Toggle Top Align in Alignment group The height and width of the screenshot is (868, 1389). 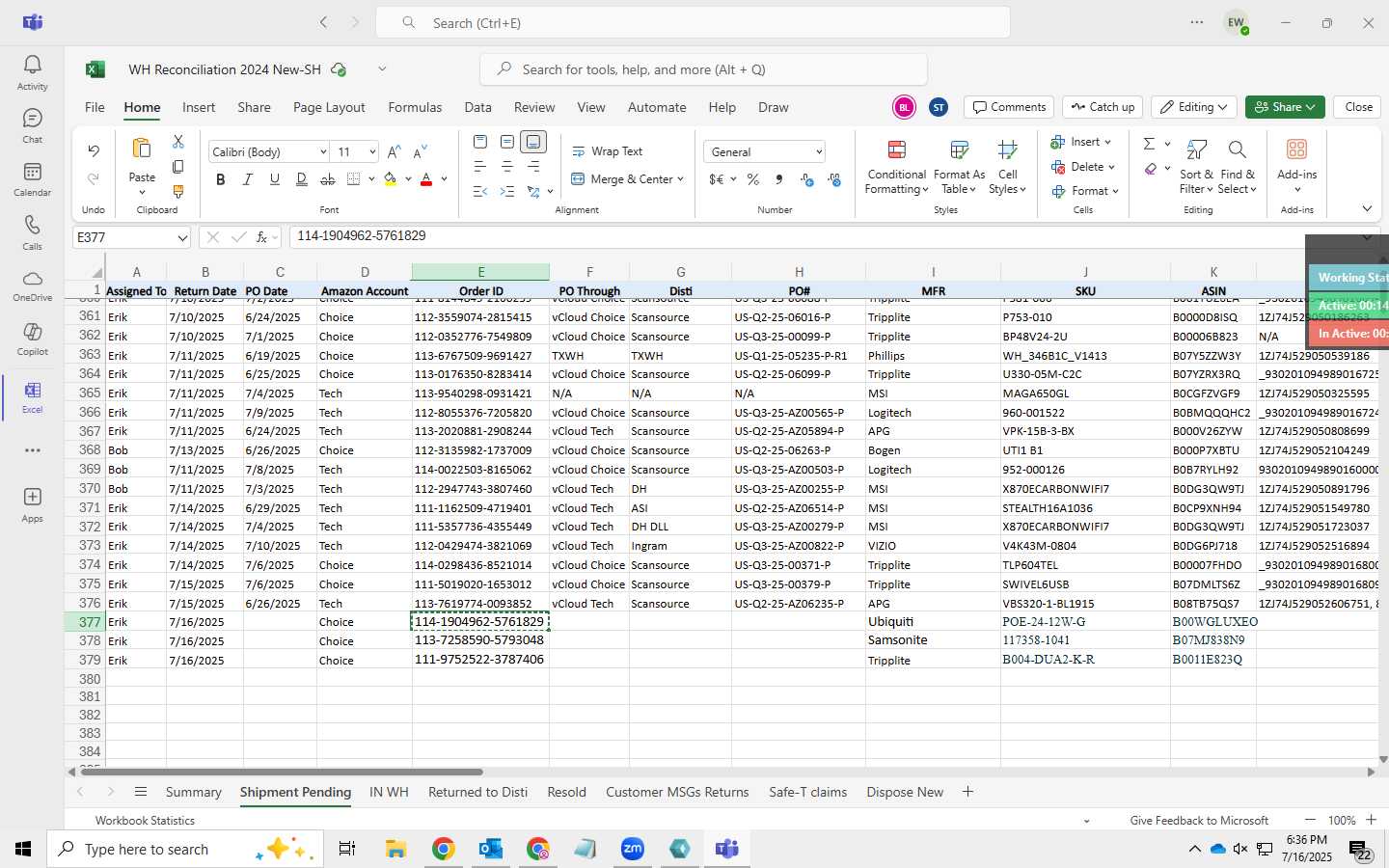[x=480, y=142]
